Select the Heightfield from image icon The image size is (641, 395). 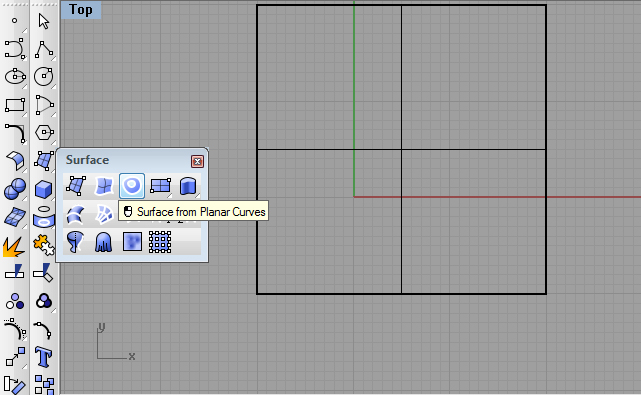[132, 242]
